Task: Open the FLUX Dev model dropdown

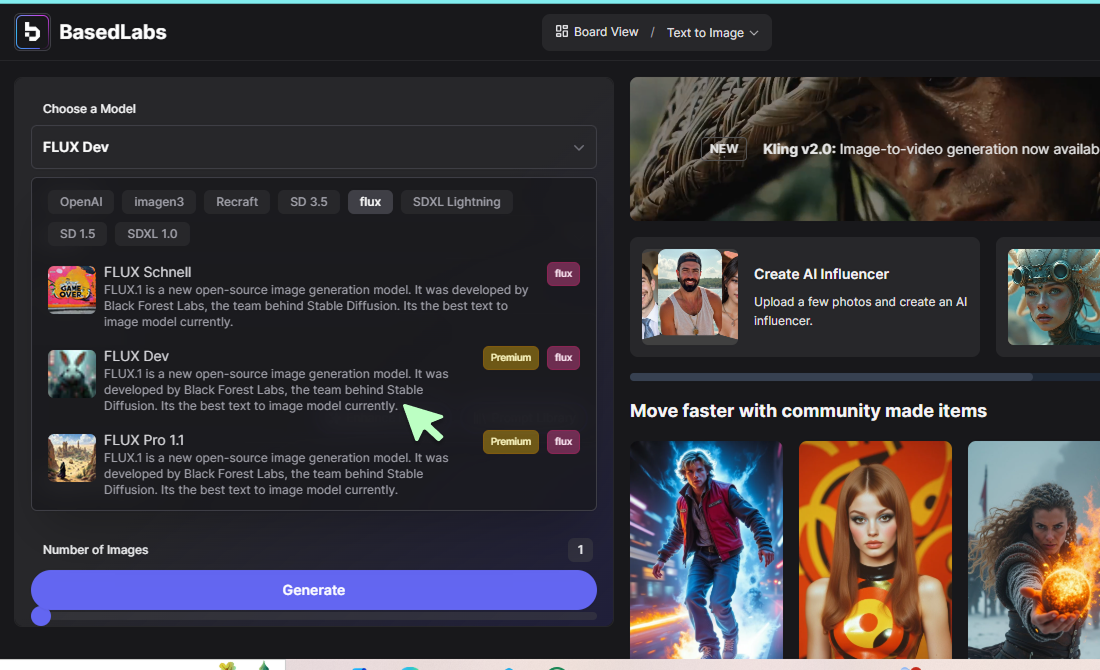Action: click(x=314, y=147)
